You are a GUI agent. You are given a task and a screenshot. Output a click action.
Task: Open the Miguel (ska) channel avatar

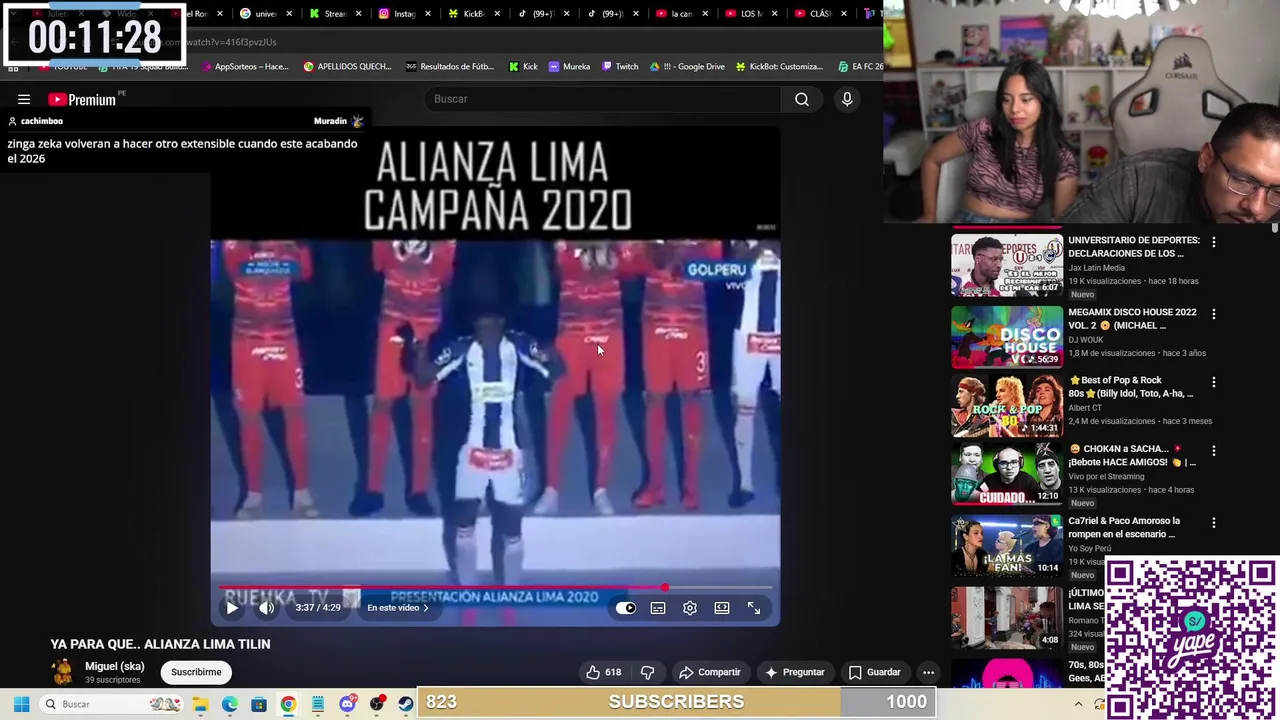(63, 672)
